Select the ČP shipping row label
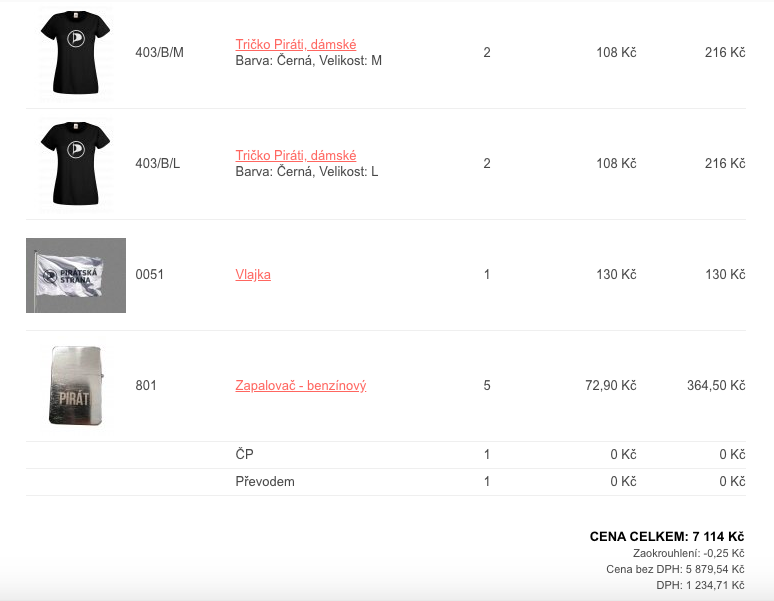This screenshot has height=601, width=774. tap(244, 455)
